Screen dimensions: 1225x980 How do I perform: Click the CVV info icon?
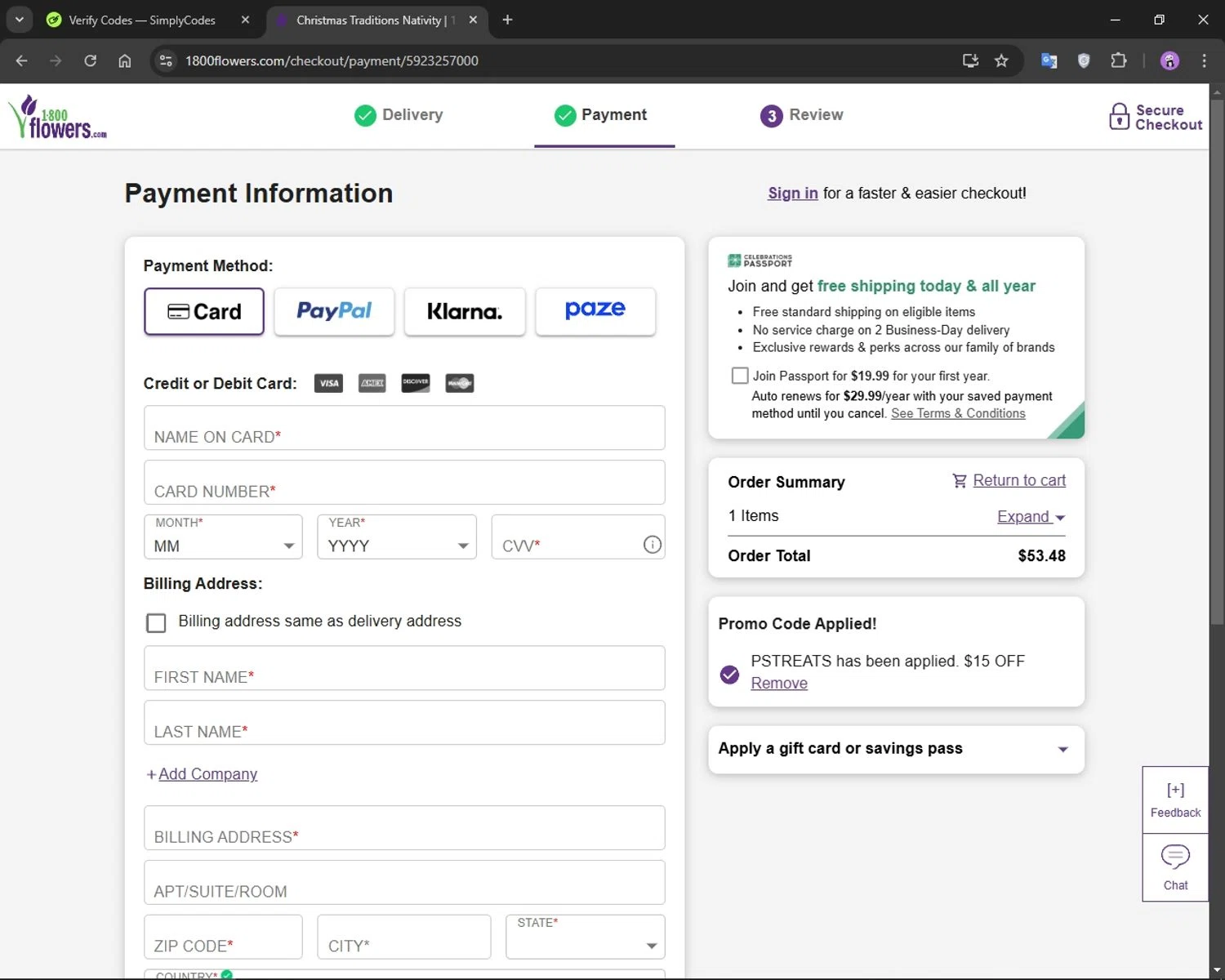click(652, 545)
